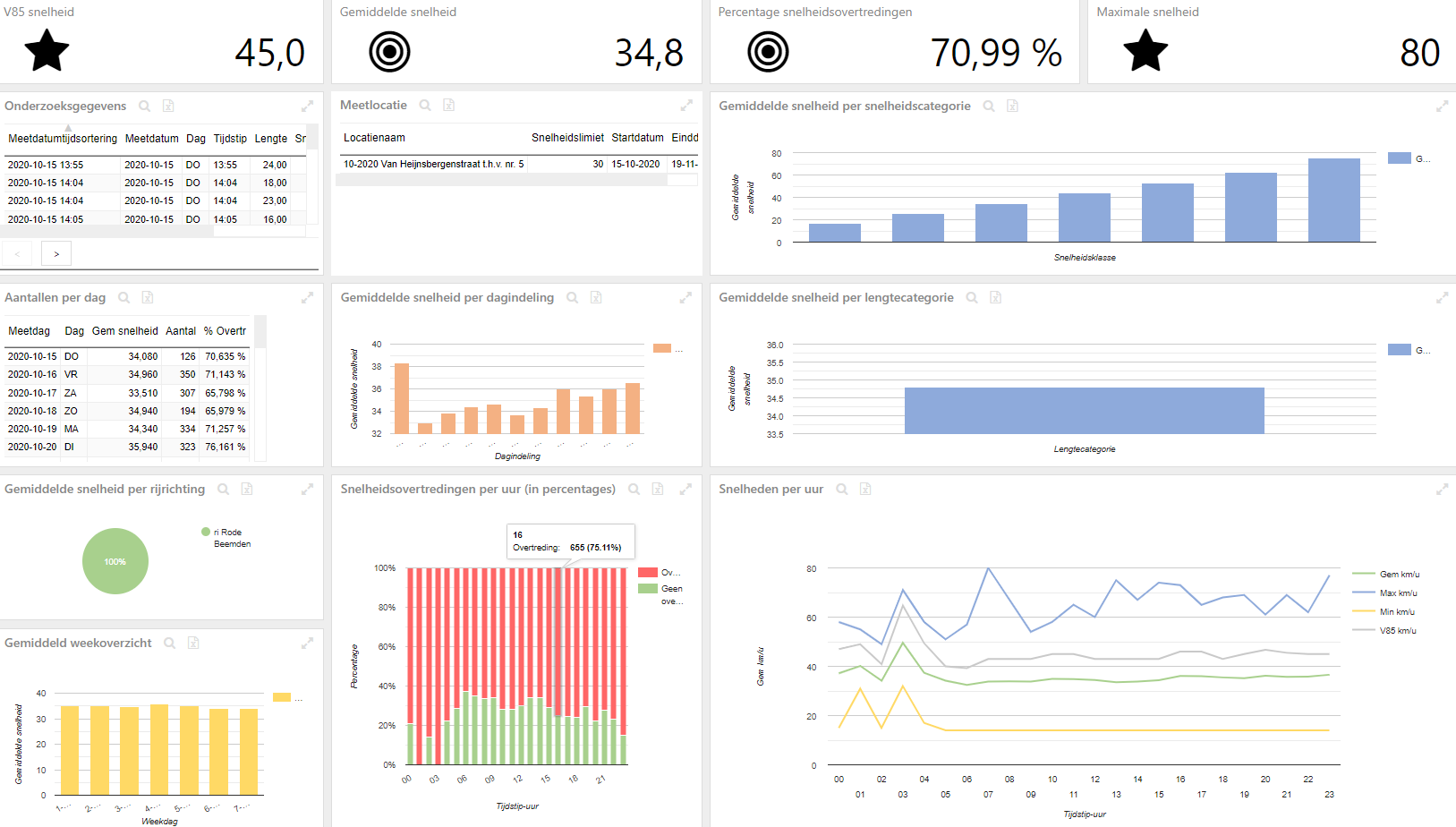
Task: Select the 2020-10-17 ZA row
Action: click(127, 393)
